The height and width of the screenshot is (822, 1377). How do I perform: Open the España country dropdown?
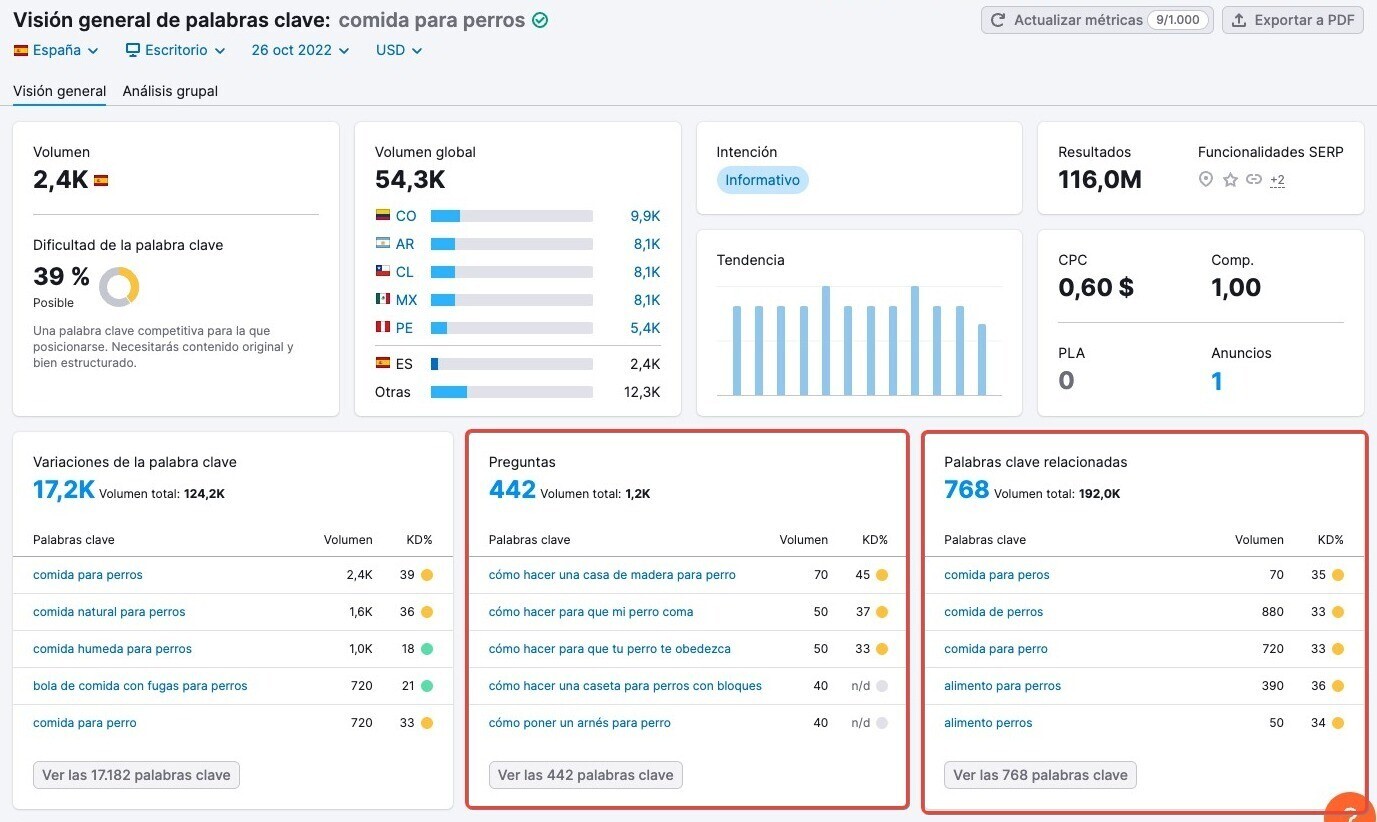57,50
